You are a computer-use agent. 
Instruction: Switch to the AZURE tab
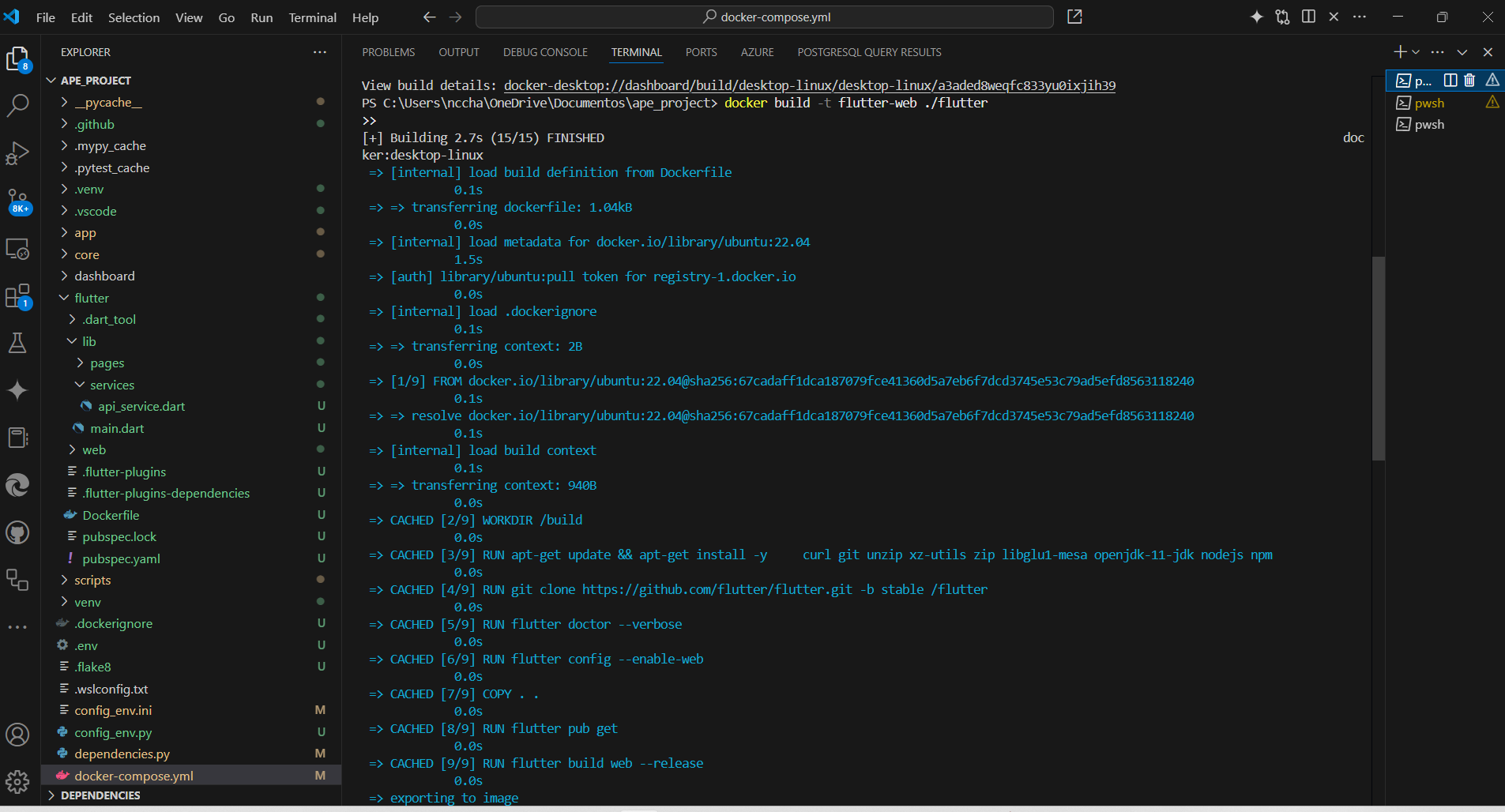[x=757, y=52]
